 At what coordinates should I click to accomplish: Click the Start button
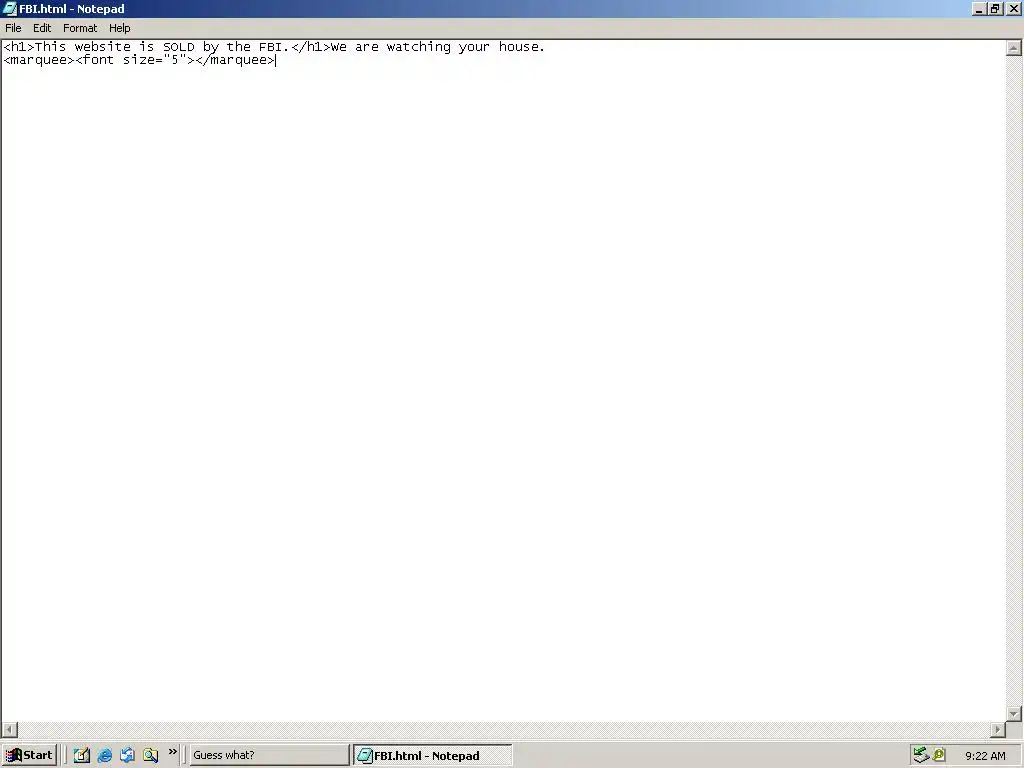[29, 756]
